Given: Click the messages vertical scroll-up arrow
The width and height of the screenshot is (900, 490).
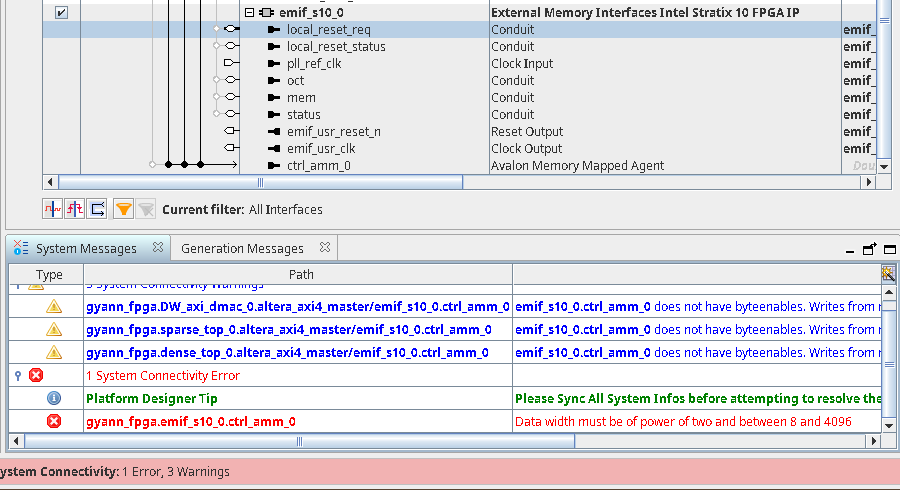Looking at the screenshot, I should tap(889, 292).
